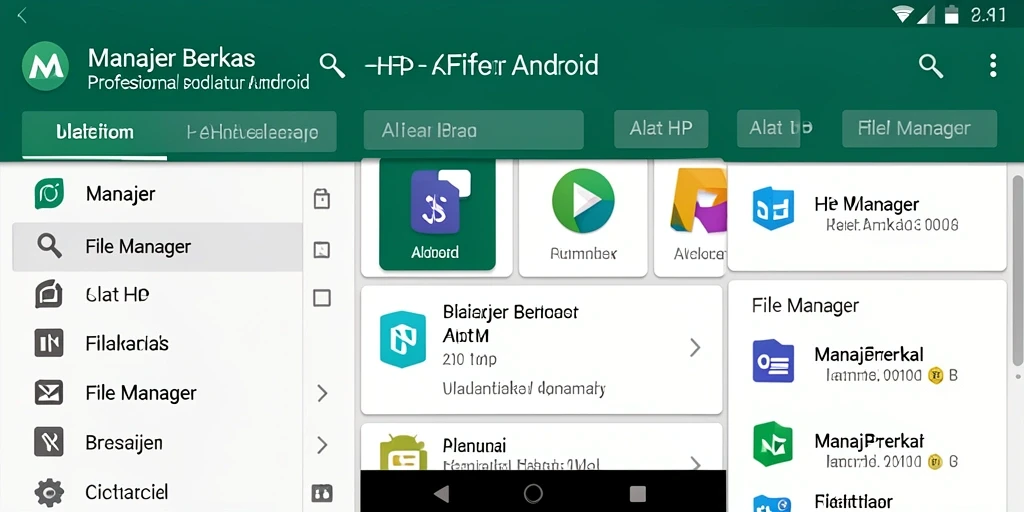This screenshot has height=512, width=1024.
Task: Click the Bresaijen sidebar icon
Action: (49, 442)
